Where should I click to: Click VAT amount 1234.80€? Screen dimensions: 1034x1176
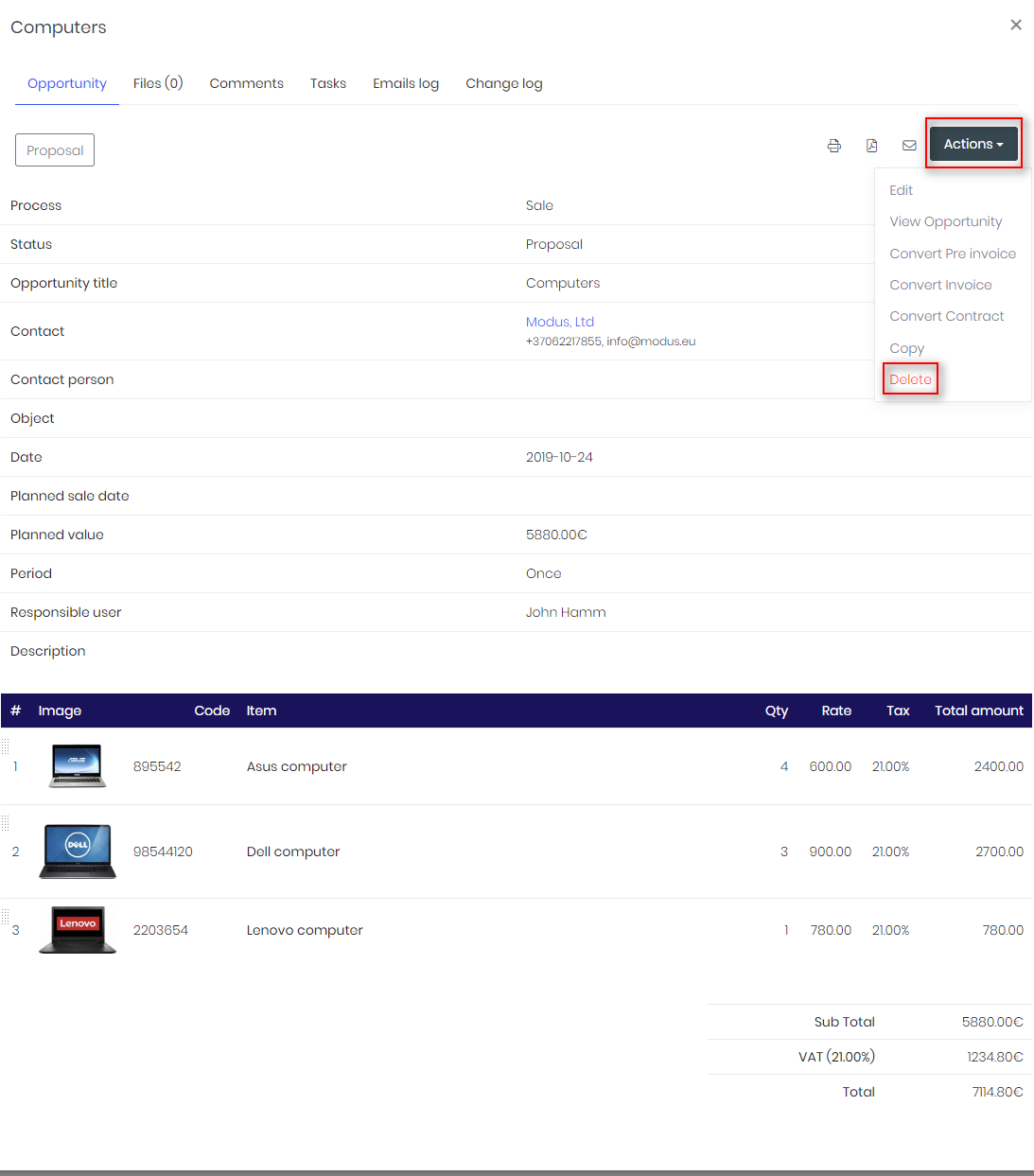pos(995,1057)
